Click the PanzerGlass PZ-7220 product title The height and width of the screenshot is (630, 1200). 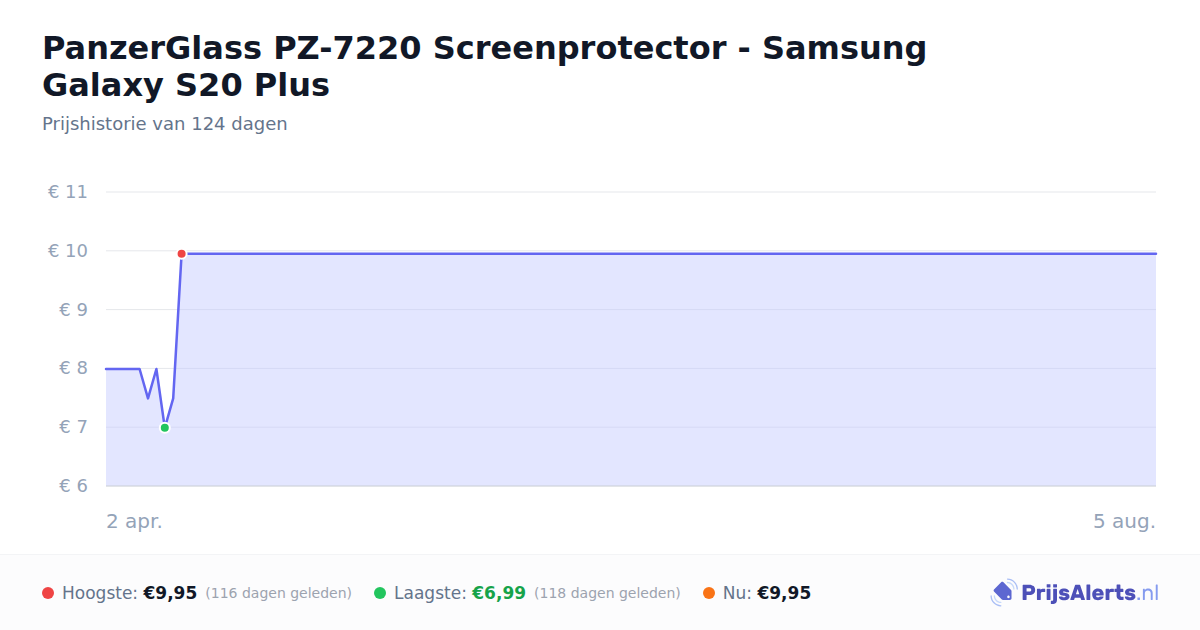click(x=484, y=66)
